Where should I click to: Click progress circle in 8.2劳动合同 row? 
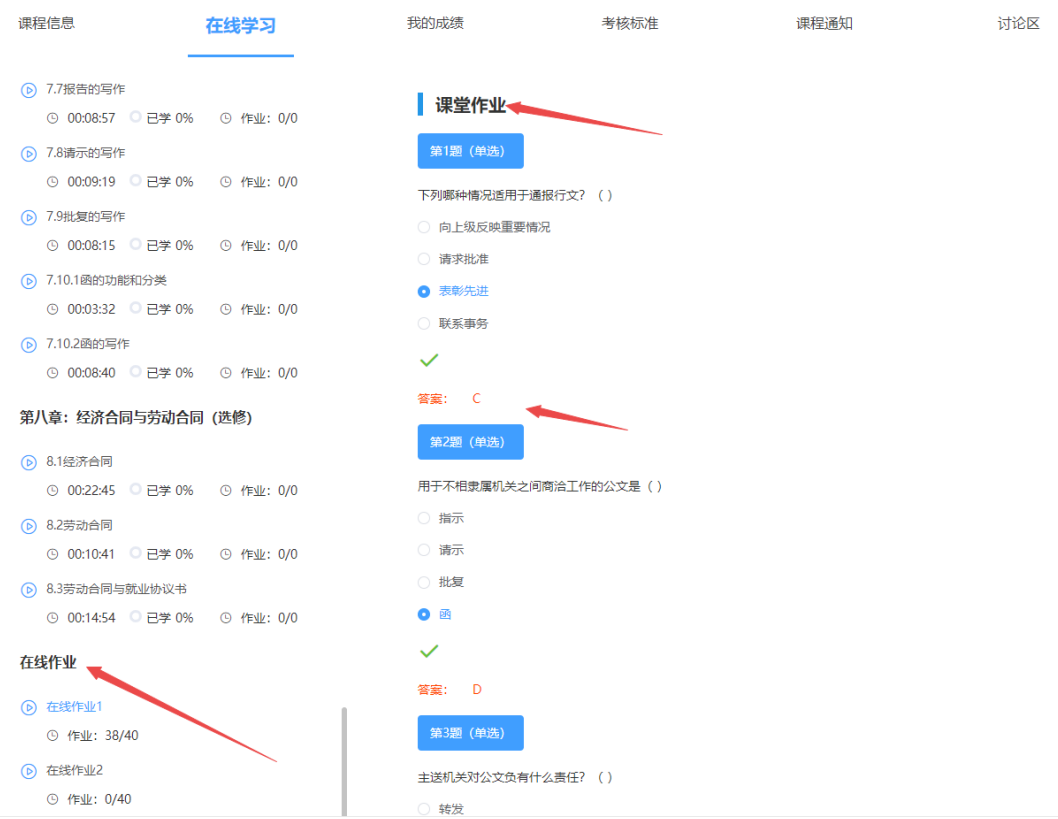point(136,553)
